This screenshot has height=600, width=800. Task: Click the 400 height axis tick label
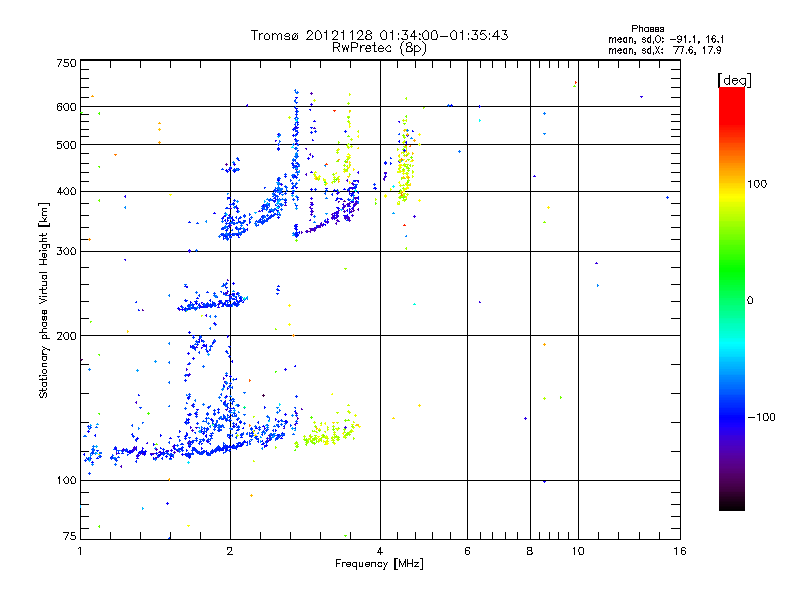pyautogui.click(x=66, y=192)
